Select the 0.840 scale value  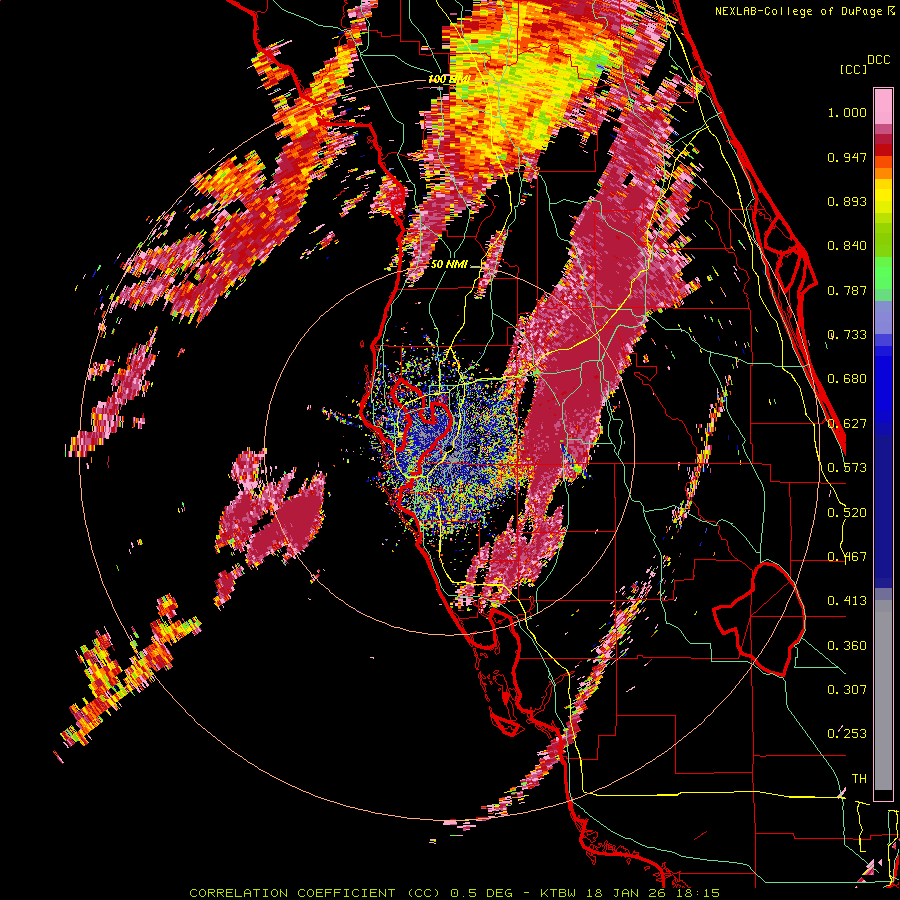pos(847,246)
